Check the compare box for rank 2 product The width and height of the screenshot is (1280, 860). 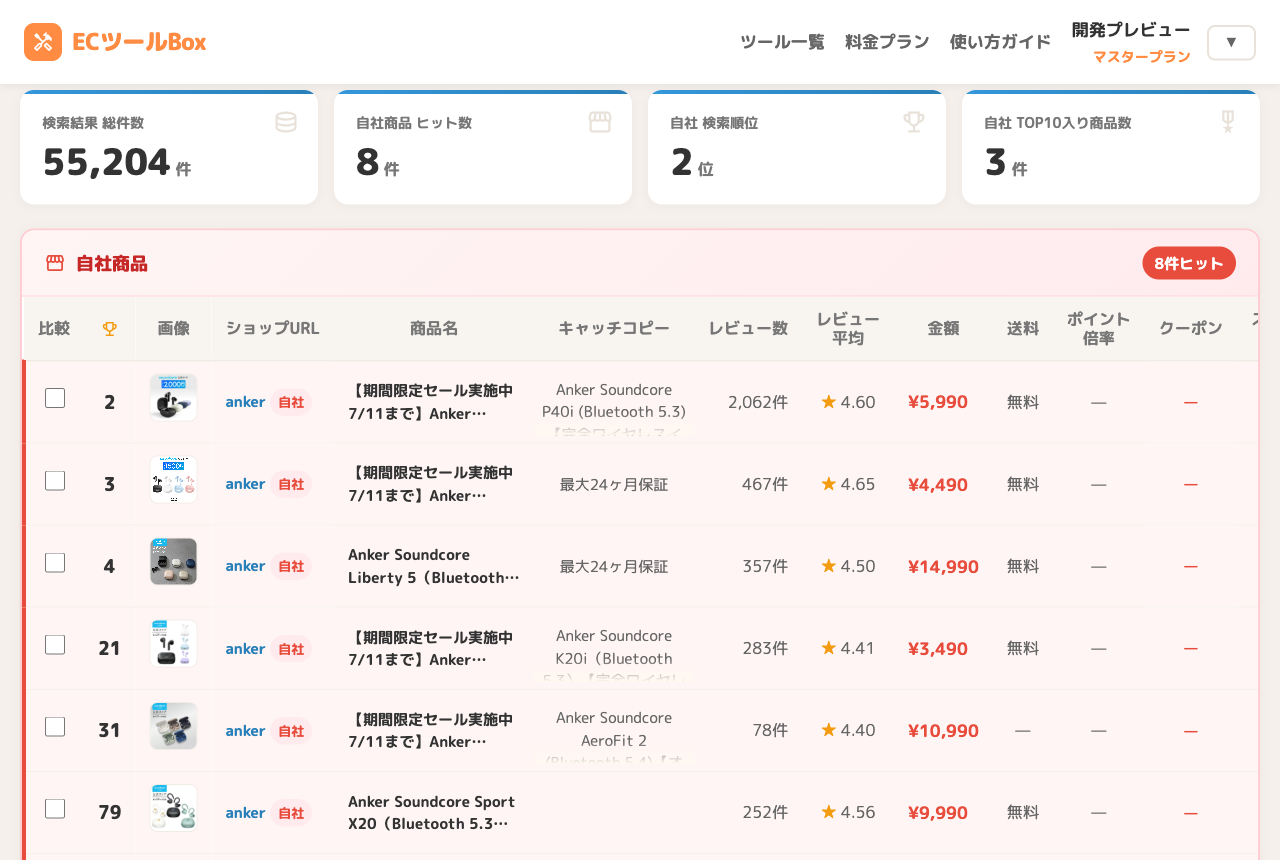(x=55, y=398)
